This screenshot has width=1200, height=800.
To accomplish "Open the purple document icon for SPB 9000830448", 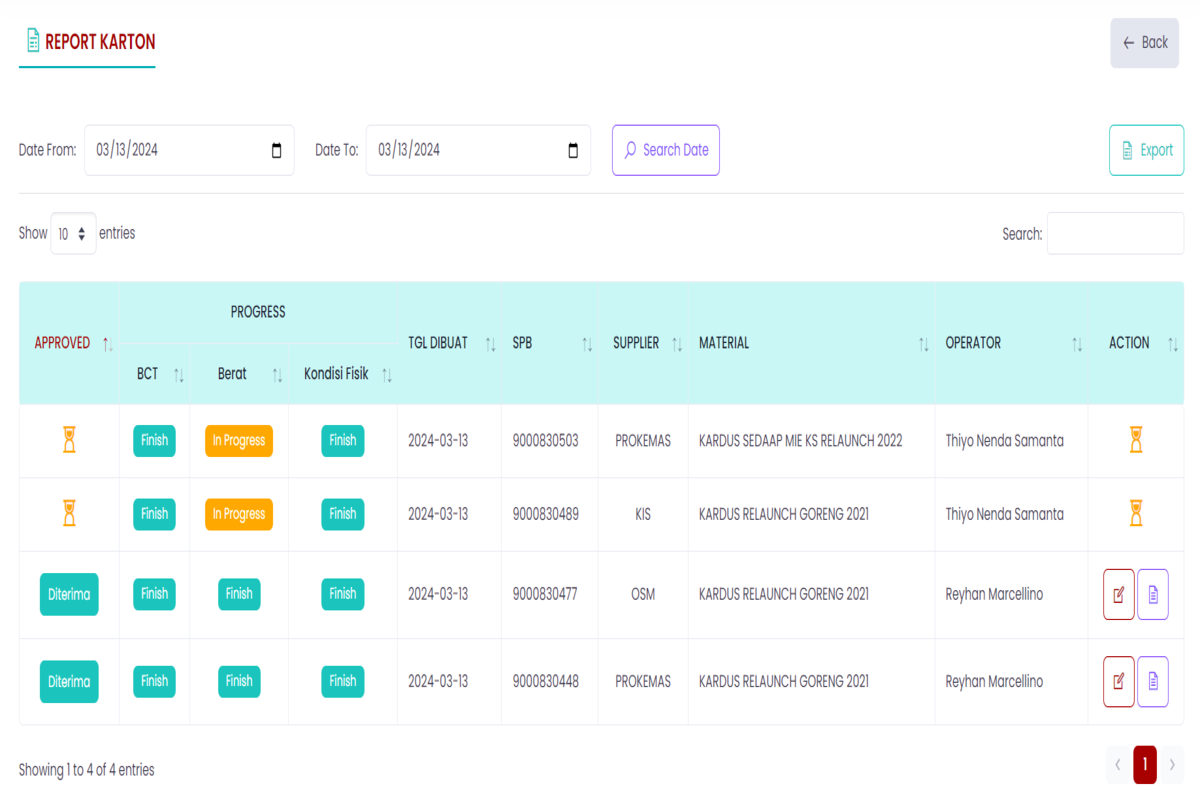I will [x=1153, y=682].
